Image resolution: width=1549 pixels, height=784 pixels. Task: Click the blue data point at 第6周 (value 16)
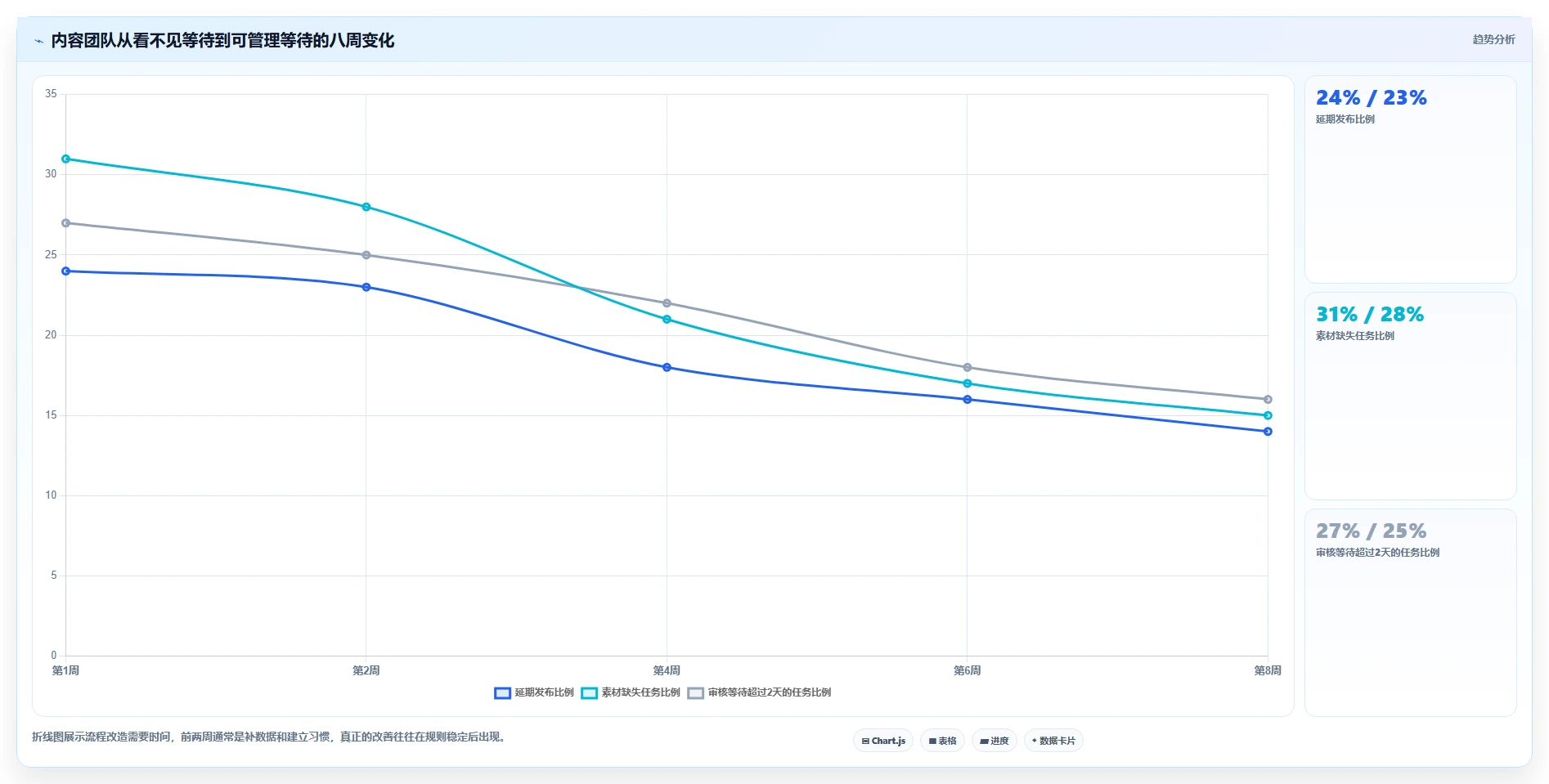[x=968, y=400]
